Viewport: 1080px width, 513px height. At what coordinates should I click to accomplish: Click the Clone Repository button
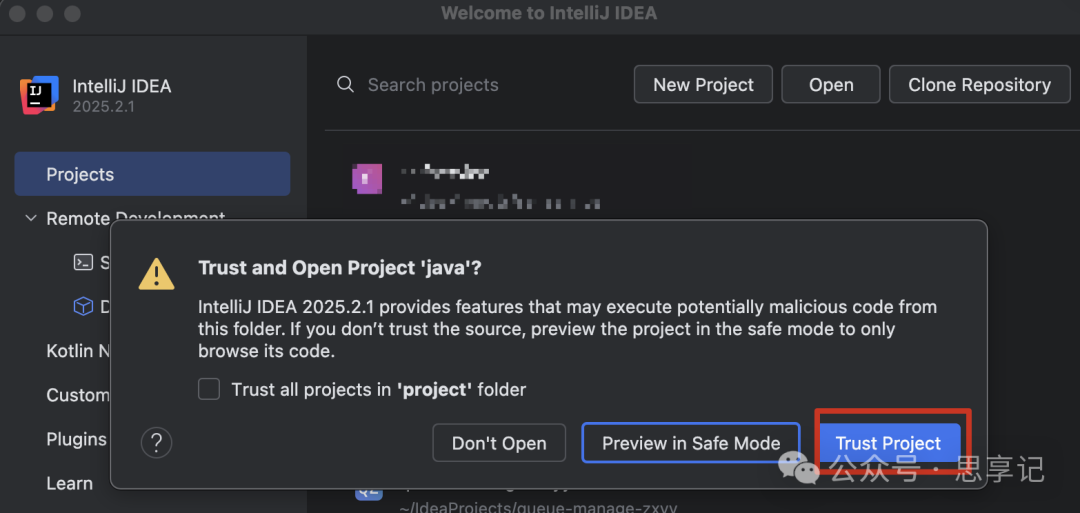point(979,85)
